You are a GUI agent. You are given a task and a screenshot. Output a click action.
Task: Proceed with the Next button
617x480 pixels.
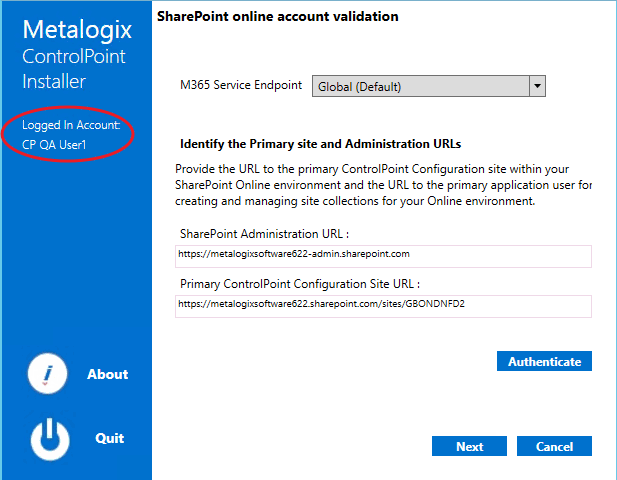(x=469, y=446)
